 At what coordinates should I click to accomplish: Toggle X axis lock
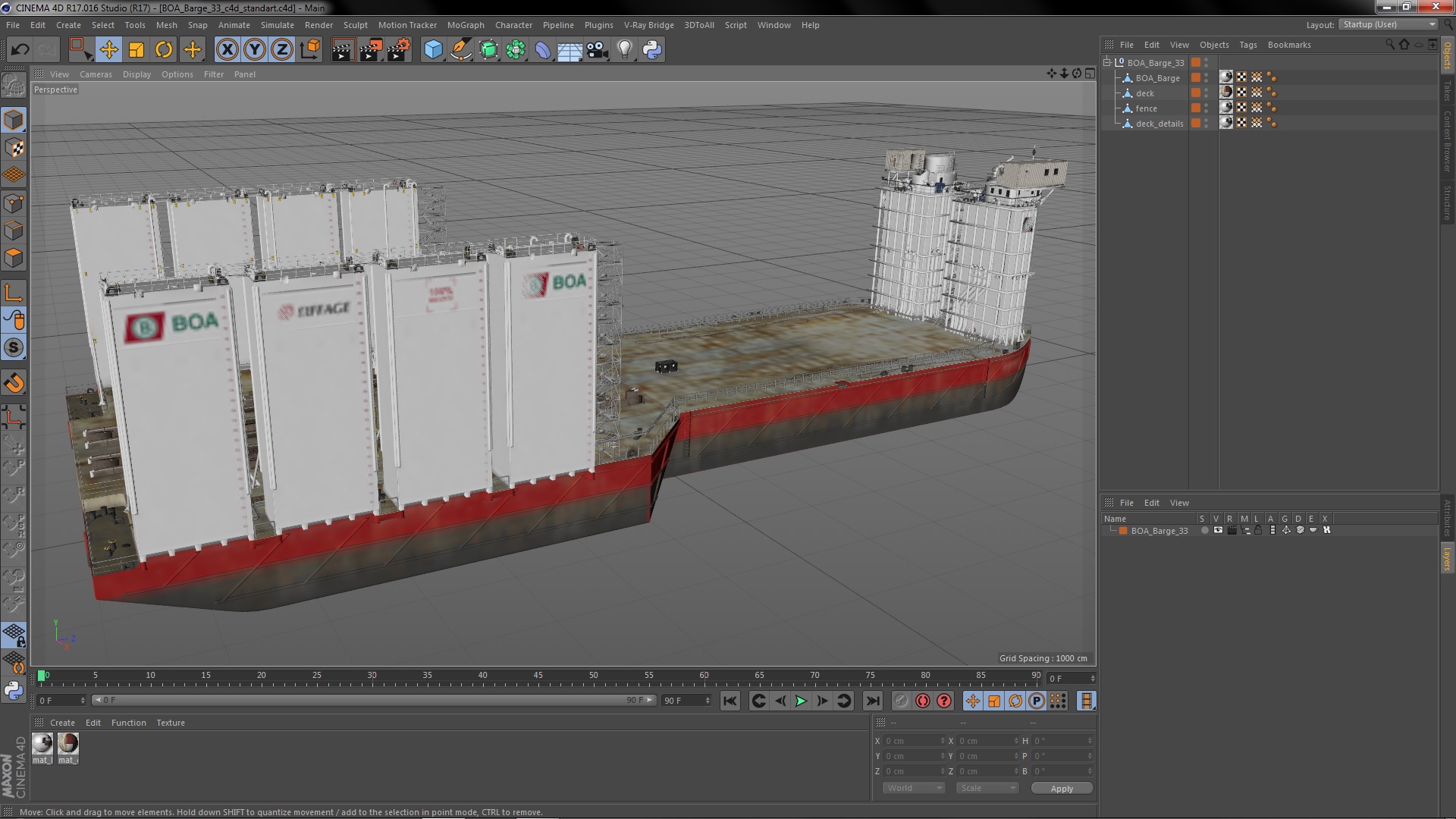(x=227, y=50)
